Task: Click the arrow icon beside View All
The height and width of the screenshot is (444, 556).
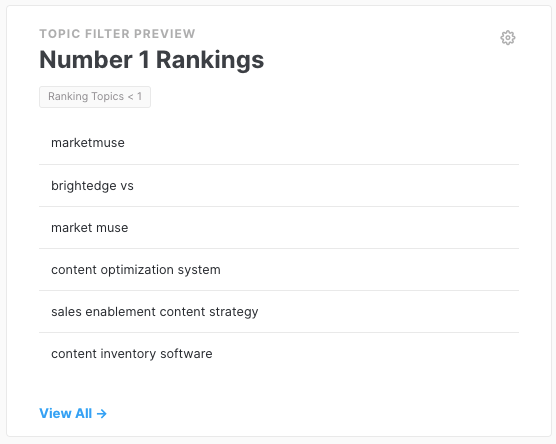Action: pos(102,414)
